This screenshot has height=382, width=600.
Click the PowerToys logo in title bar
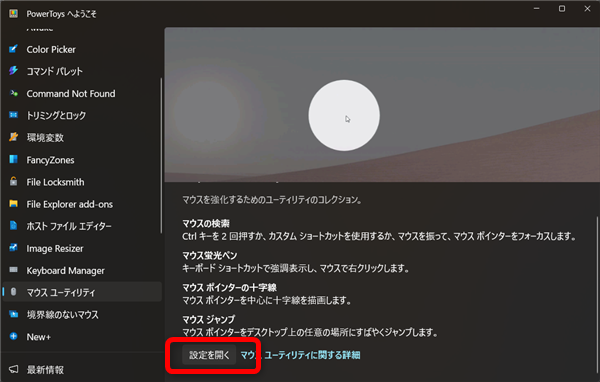click(13, 14)
